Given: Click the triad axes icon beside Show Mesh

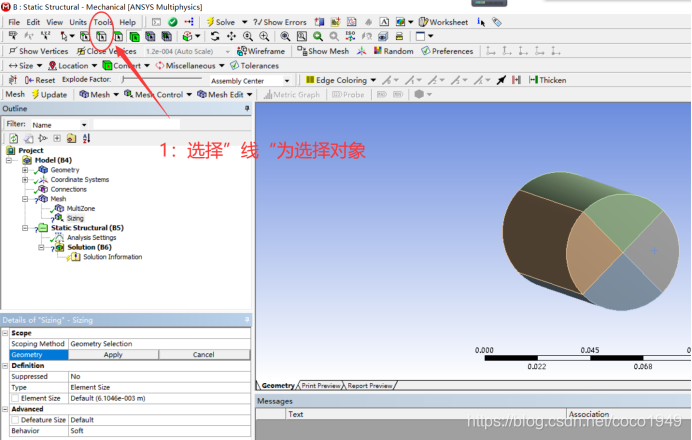Looking at the screenshot, I should [361, 51].
